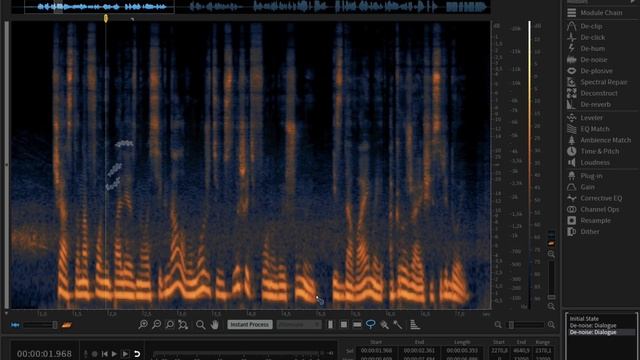Image resolution: width=640 pixels, height=360 pixels.
Task: Adjust the horizontal time zoom slider
Action: [x=524, y=325]
